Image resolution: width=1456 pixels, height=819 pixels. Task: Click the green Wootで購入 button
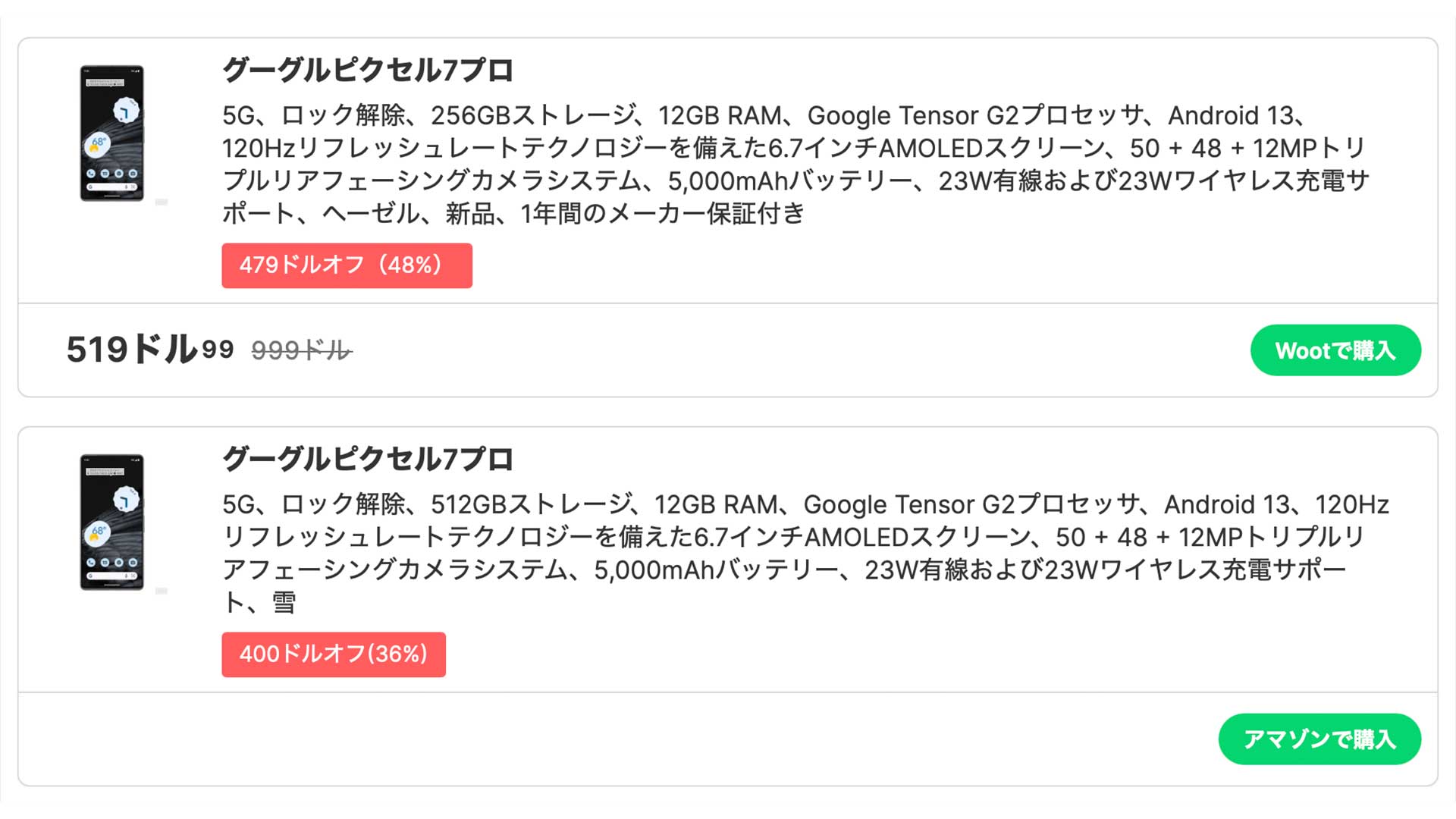[1335, 350]
